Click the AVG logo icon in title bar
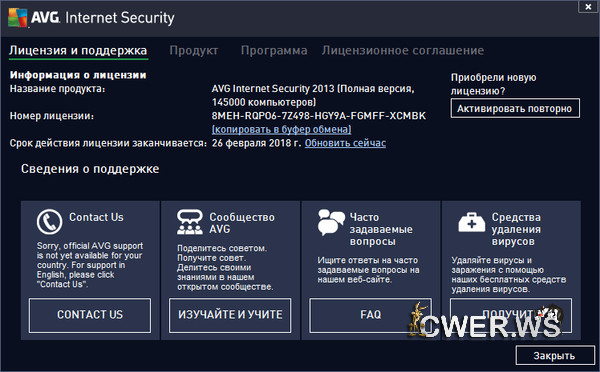Image resolution: width=600 pixels, height=372 pixels. click(x=18, y=18)
